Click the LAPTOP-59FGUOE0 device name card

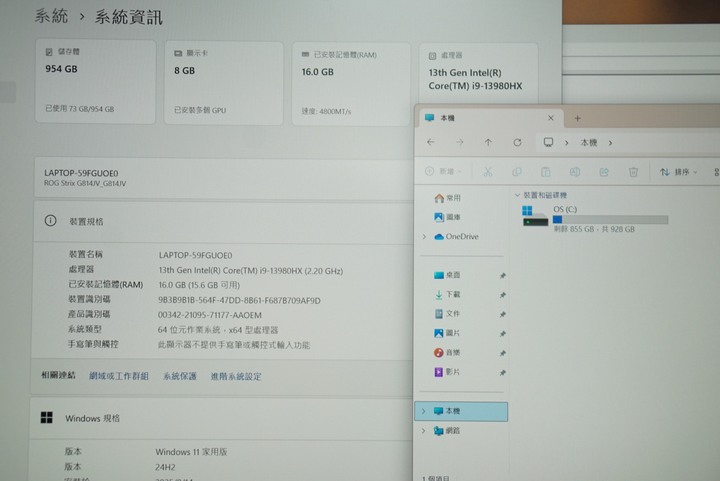click(x=224, y=178)
